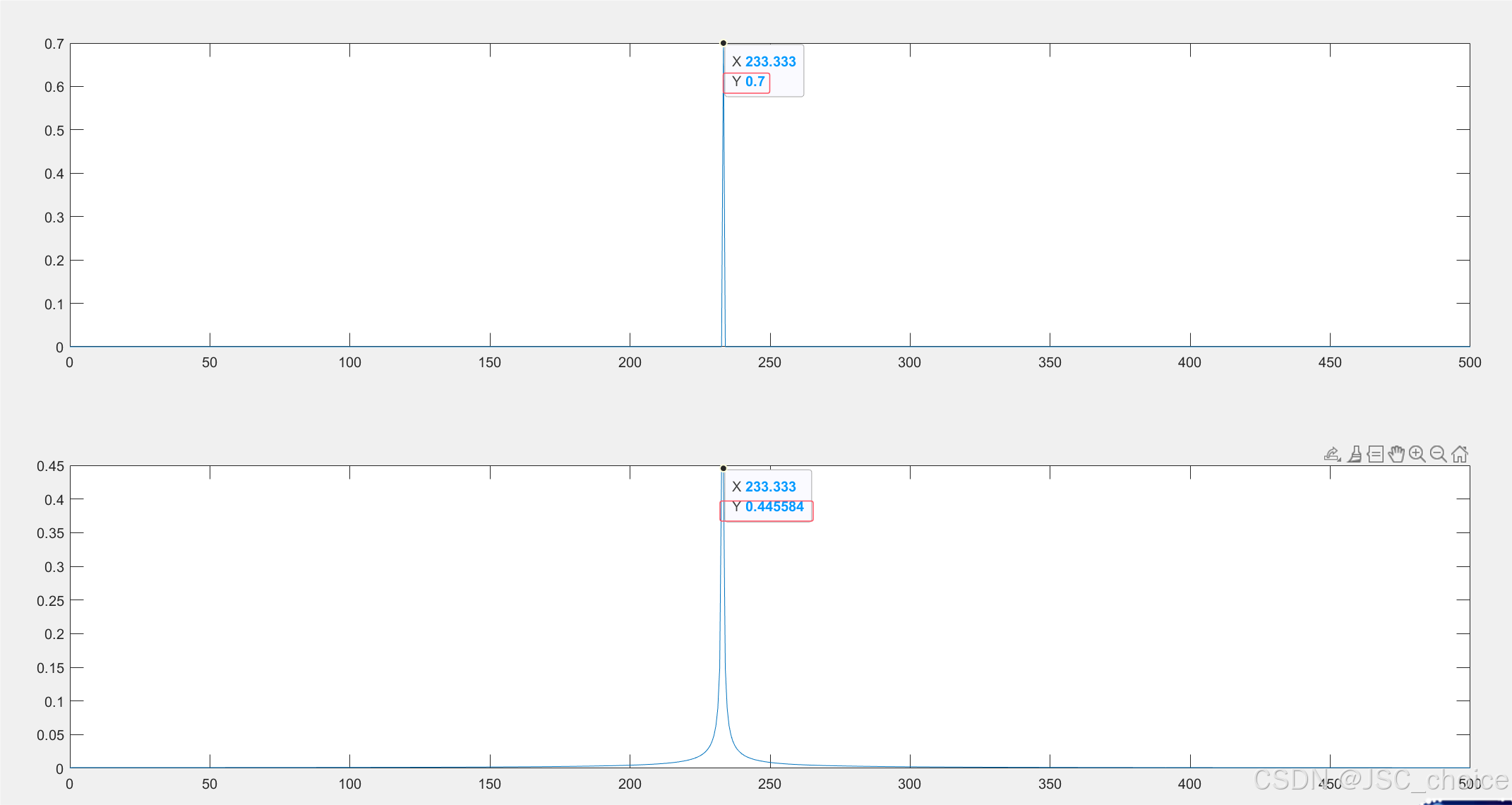Restore view with Home icon
This screenshot has height=805, width=1512.
coord(1460,454)
